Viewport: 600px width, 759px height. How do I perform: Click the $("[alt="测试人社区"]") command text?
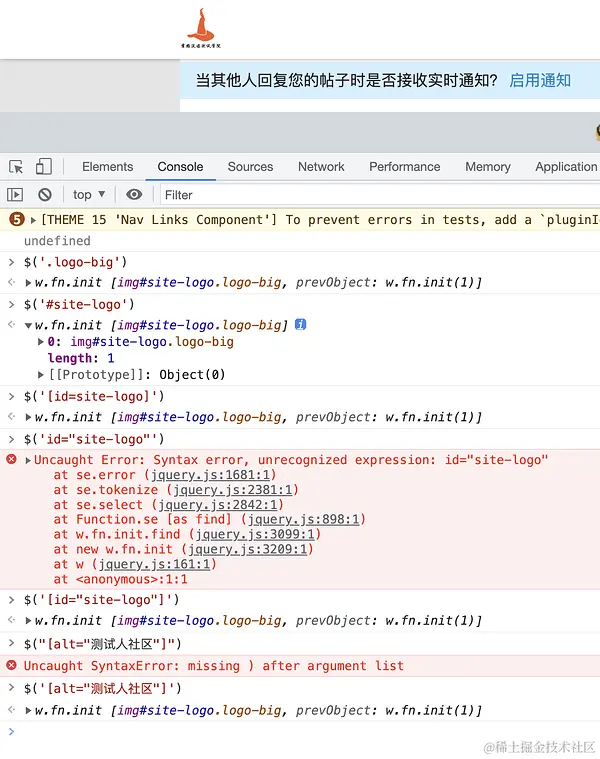coord(103,644)
